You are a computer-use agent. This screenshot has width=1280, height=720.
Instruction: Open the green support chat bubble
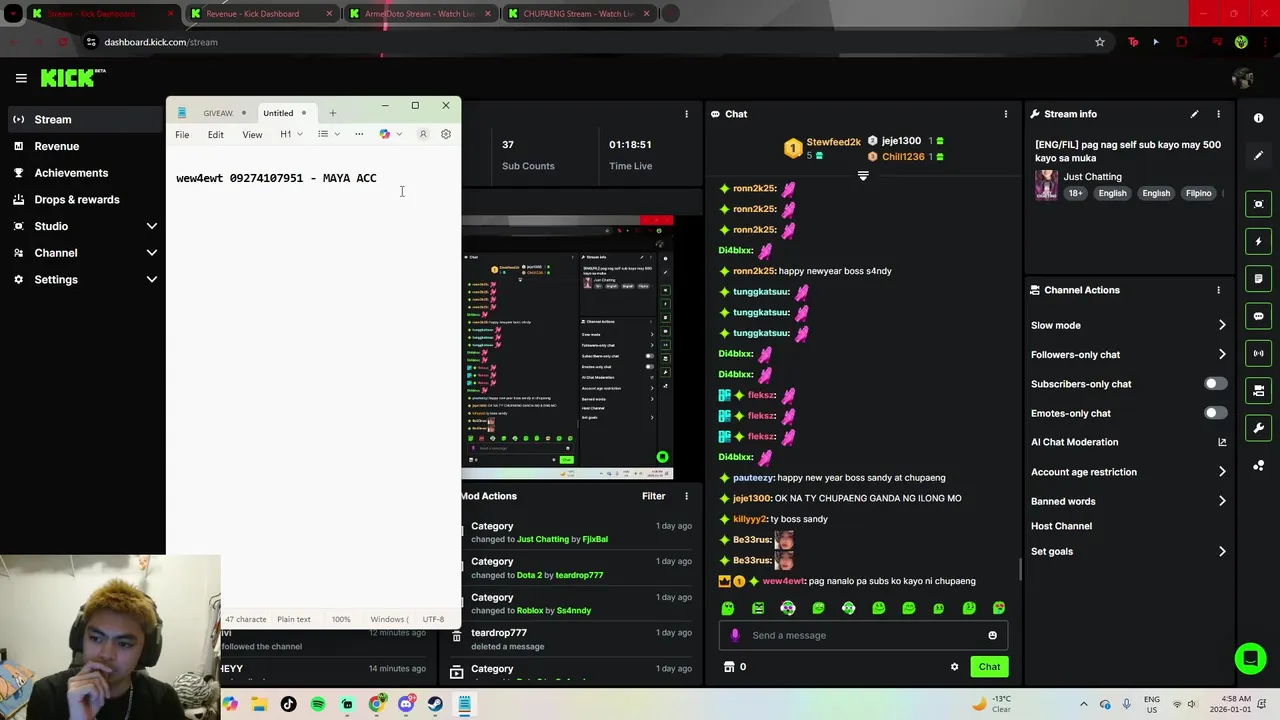pyautogui.click(x=1250, y=658)
